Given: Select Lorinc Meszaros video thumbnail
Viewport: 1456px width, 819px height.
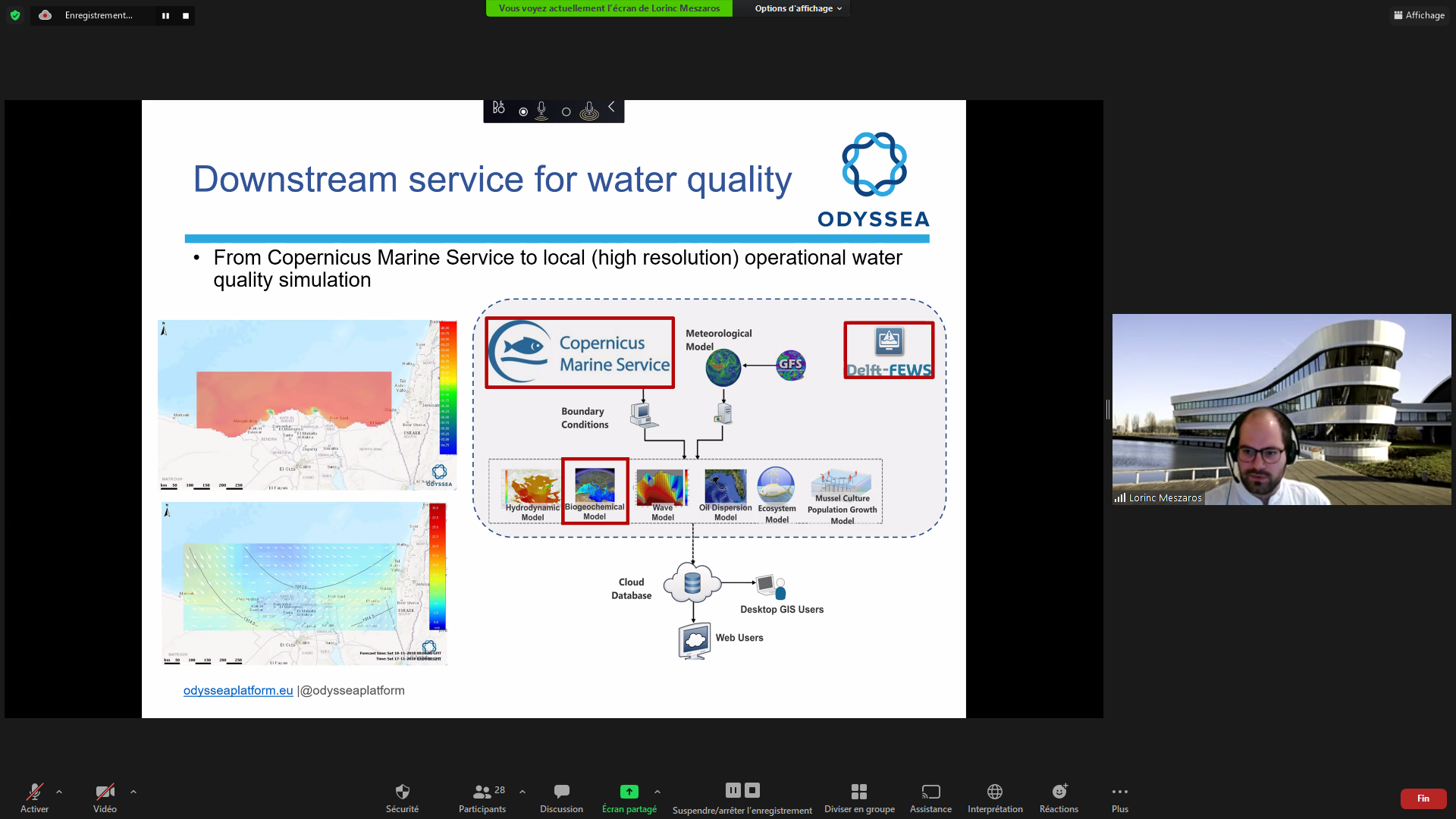Looking at the screenshot, I should click(1281, 409).
